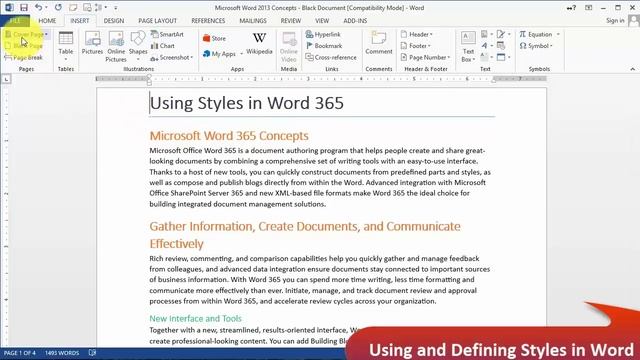Open the Symbol dropdown
This screenshot has height=360, width=640.
point(536,46)
